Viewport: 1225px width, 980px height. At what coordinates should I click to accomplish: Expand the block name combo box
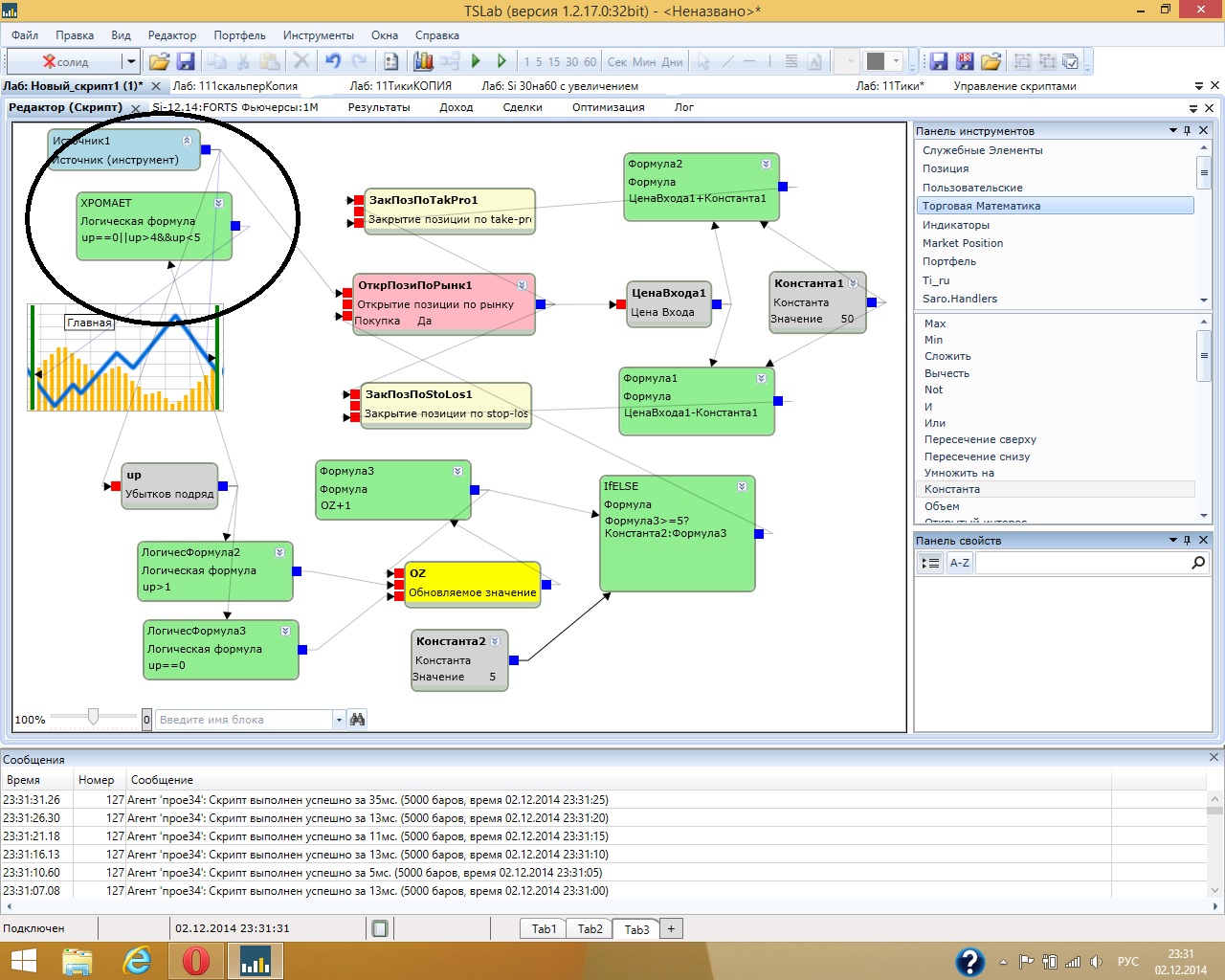point(339,720)
